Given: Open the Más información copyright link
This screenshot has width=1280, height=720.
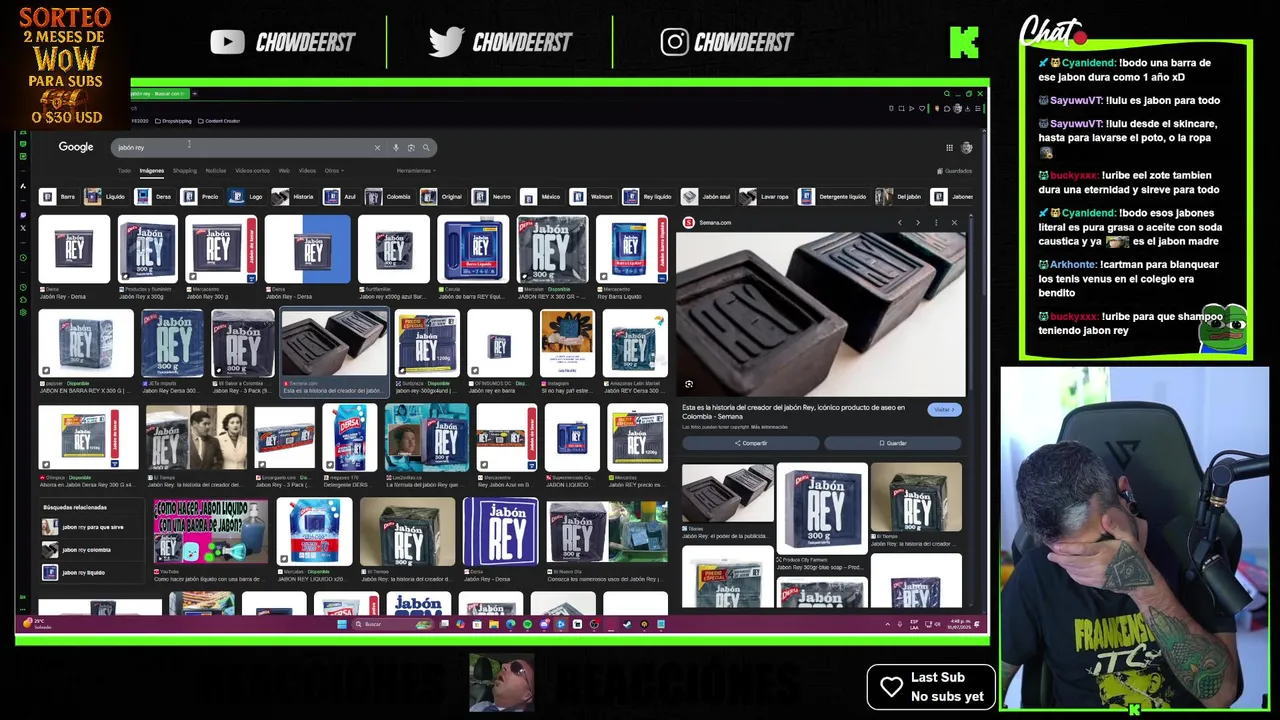Looking at the screenshot, I should coord(768,427).
